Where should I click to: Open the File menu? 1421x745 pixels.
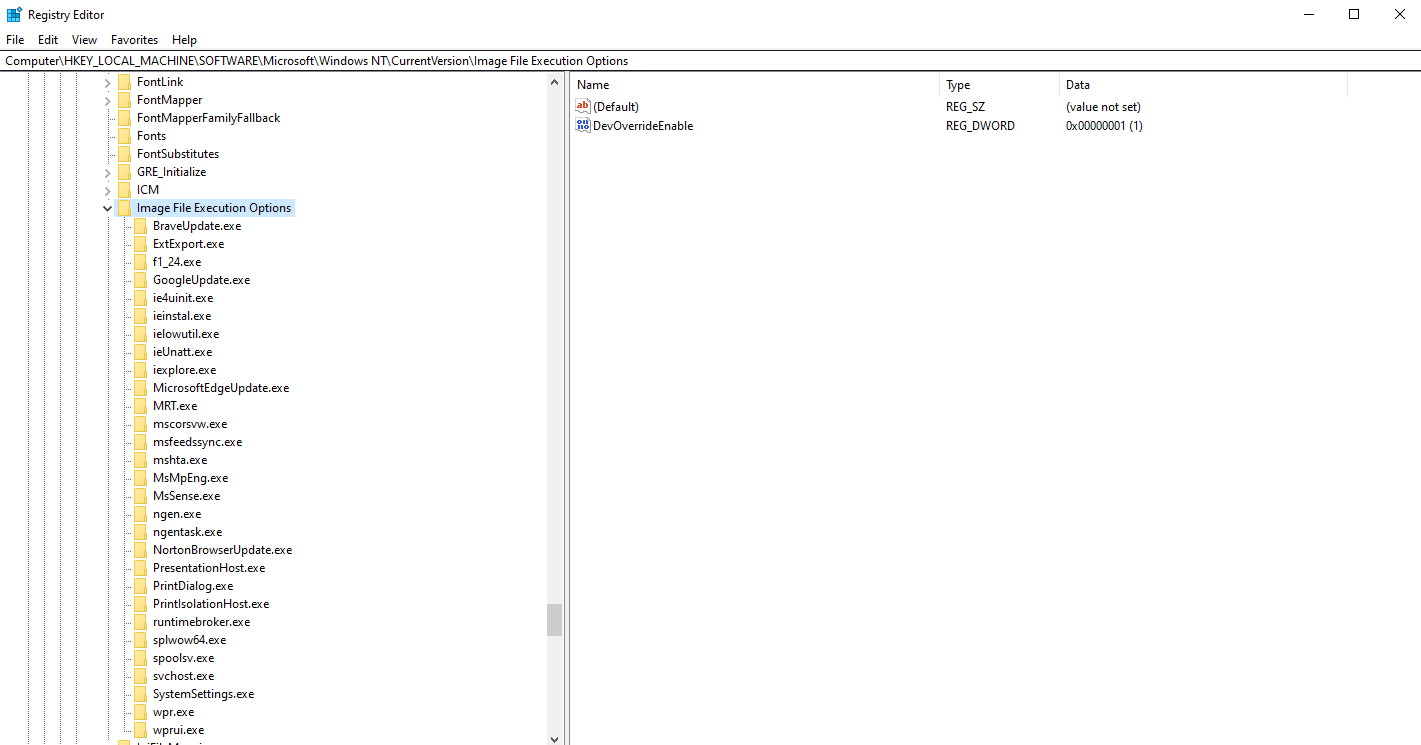pos(15,40)
